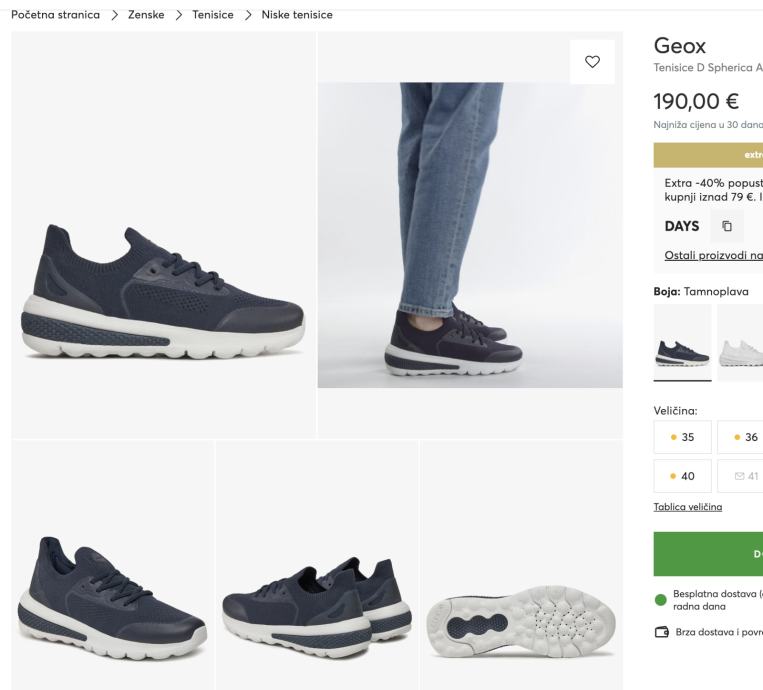
Task: Open the Tablica veličina size chart link
Action: coord(688,507)
